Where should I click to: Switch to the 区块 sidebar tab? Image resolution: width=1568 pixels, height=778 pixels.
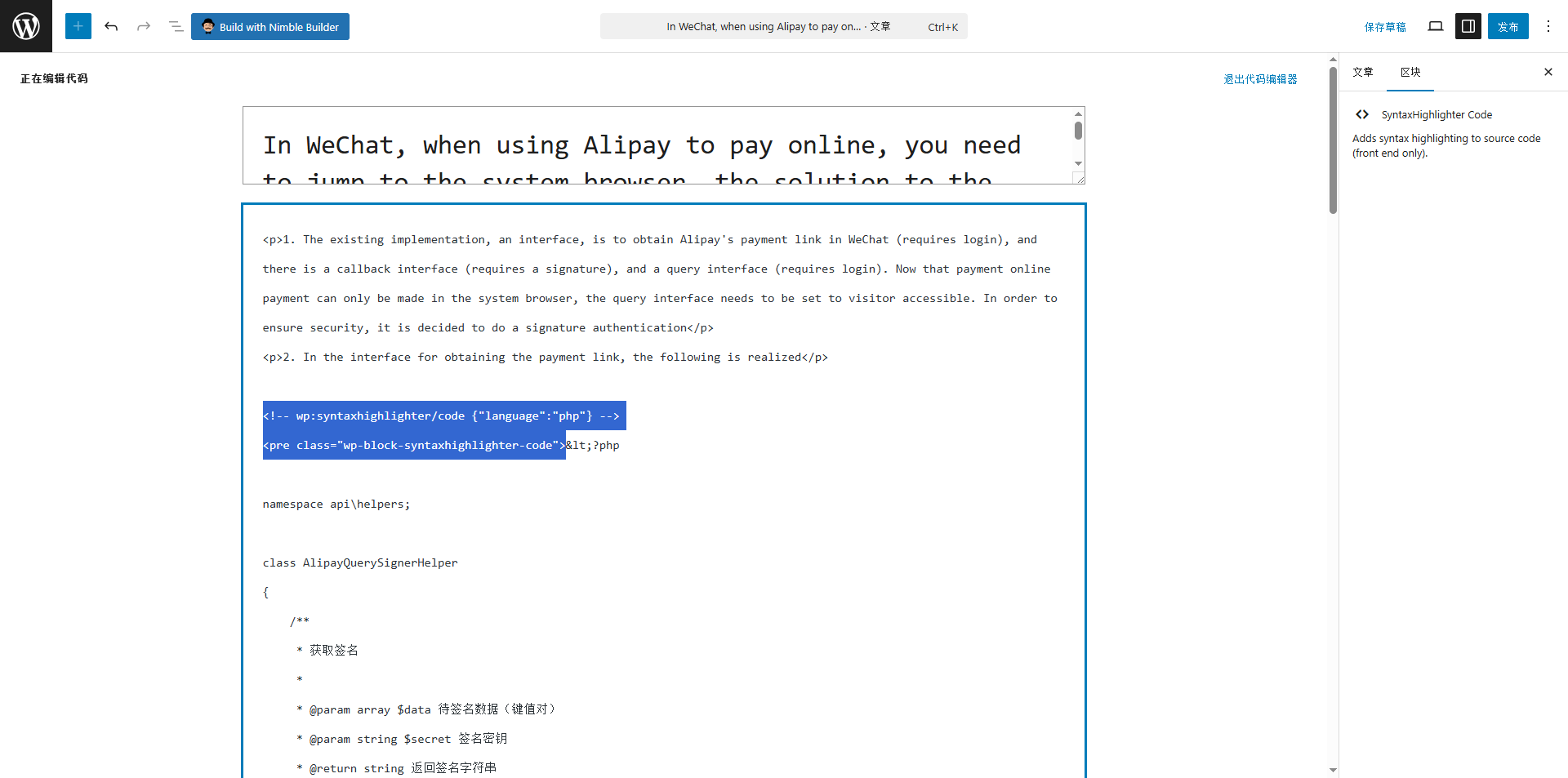(1410, 72)
